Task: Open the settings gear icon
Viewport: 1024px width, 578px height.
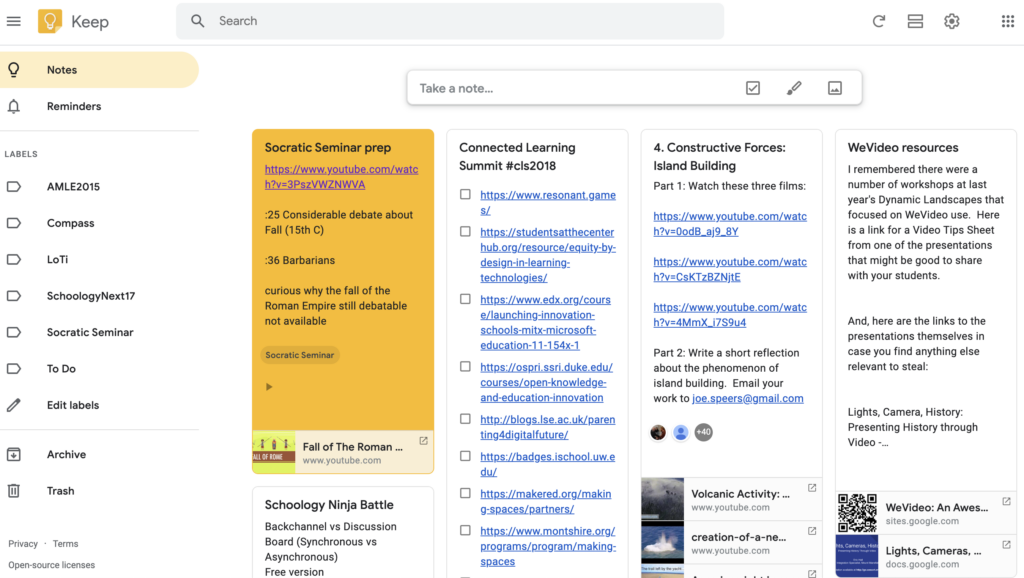Action: click(952, 21)
